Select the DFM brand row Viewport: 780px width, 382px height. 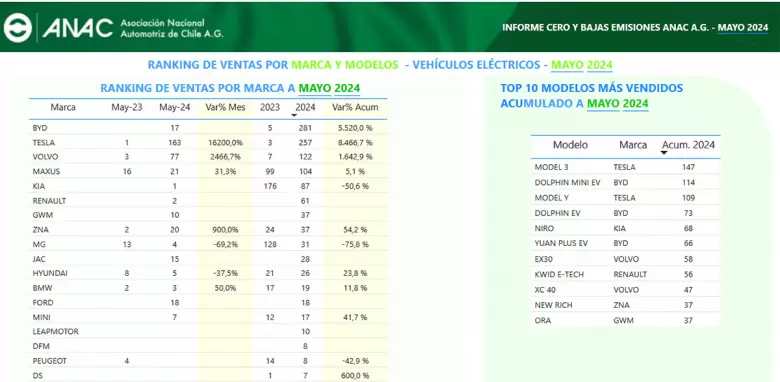[208, 346]
